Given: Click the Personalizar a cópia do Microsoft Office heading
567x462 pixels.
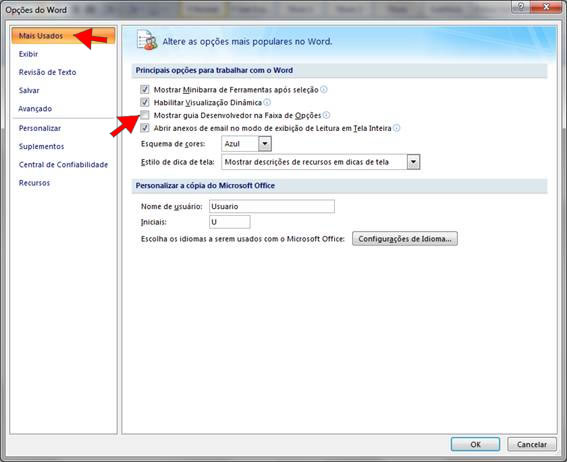Looking at the screenshot, I should (205, 185).
